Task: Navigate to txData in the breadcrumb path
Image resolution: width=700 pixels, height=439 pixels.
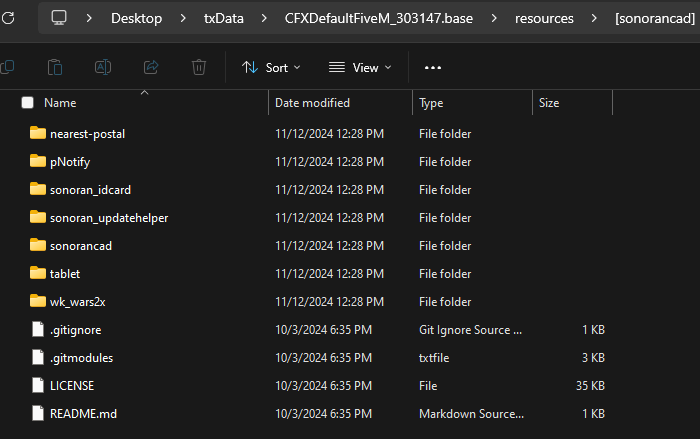Action: click(x=224, y=18)
